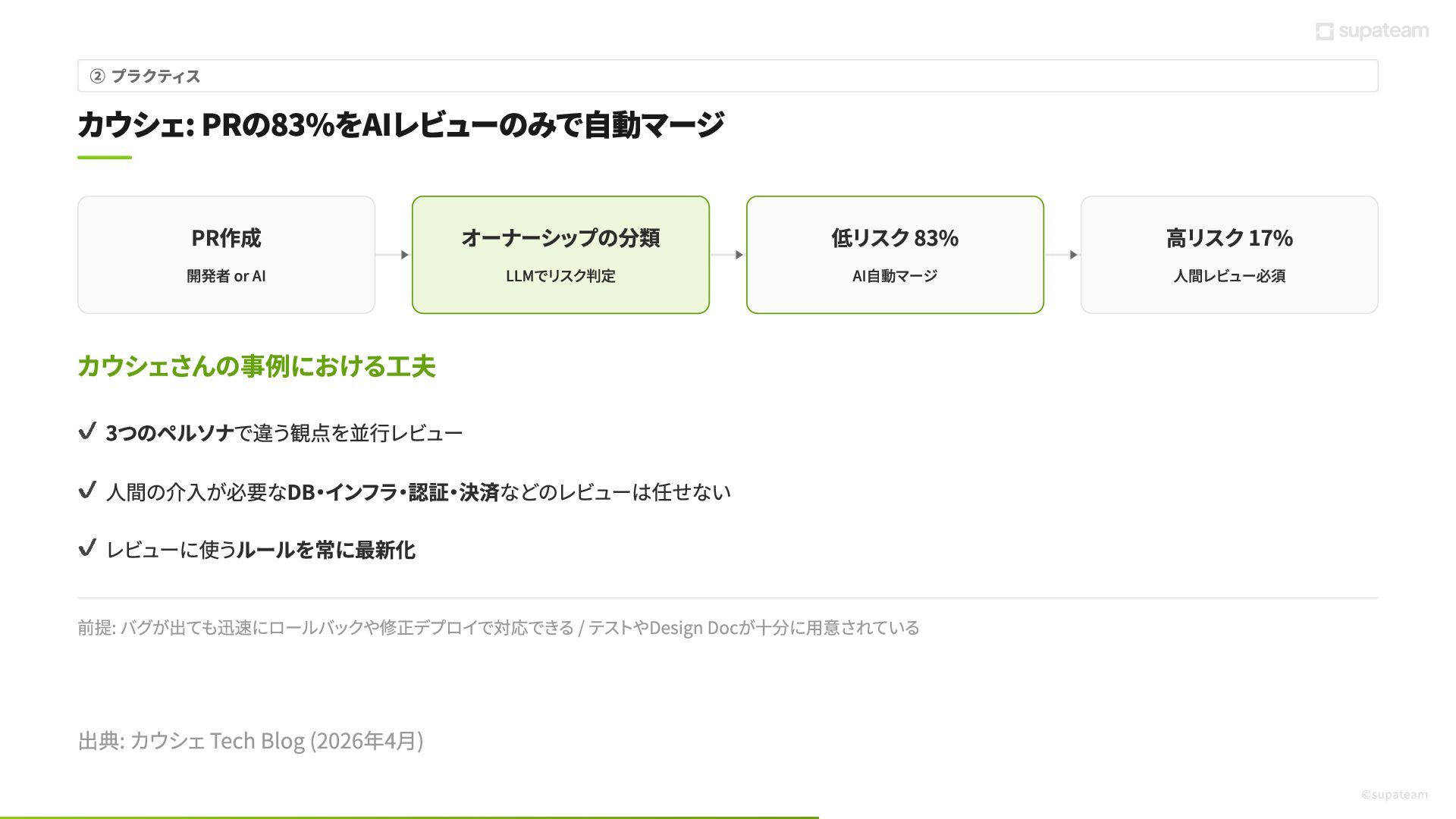This screenshot has width=1456, height=819.
Task: Click the slide title カウシェ: PRの83%
Action: pos(400,124)
